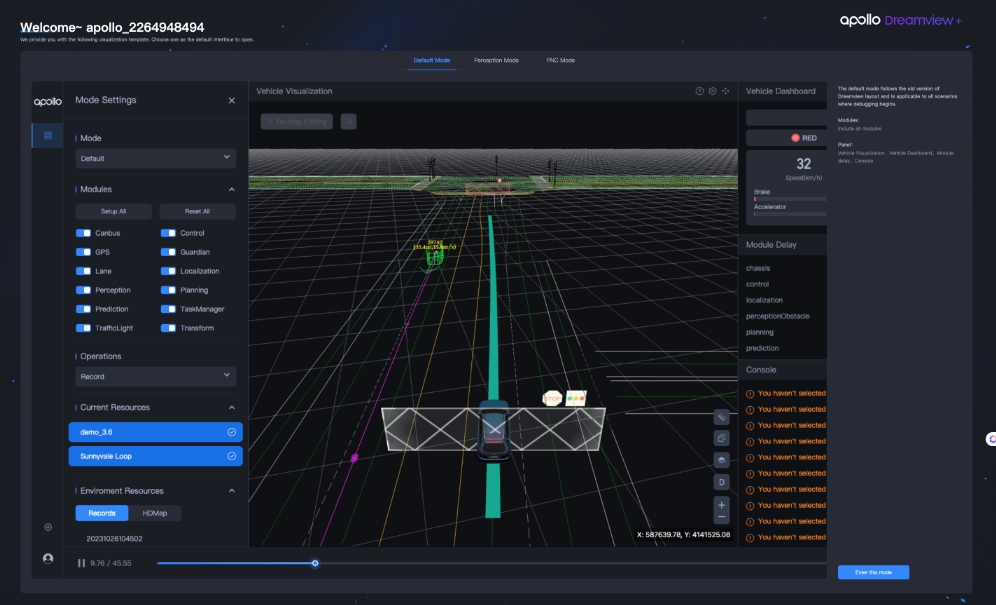
Task: Zoom out with the minus button
Action: click(721, 517)
